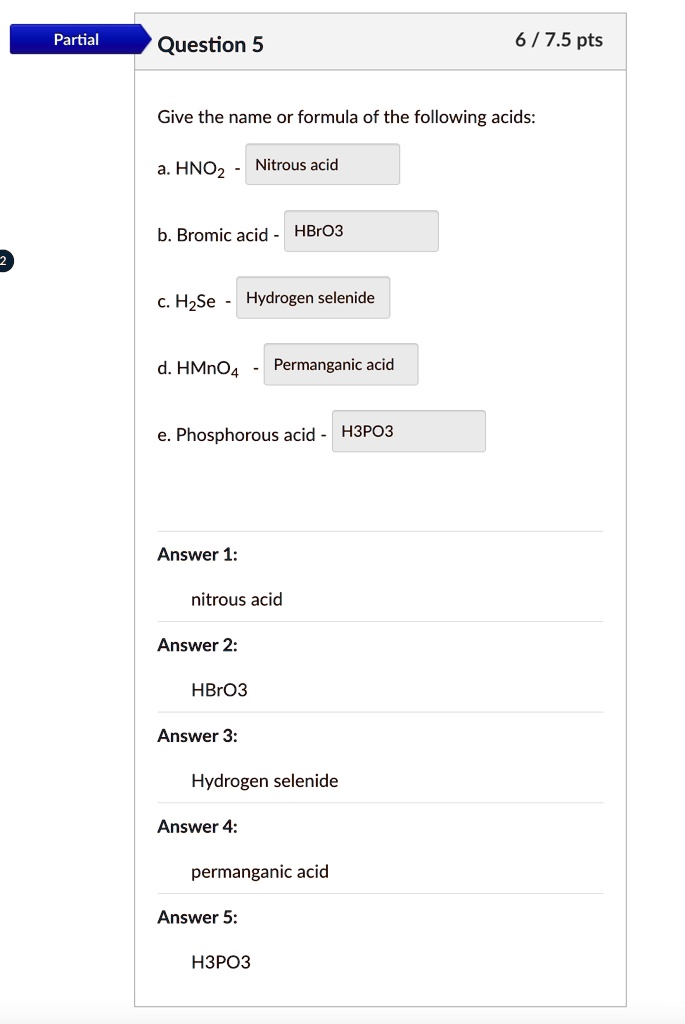Click the Answer 5 label
Viewport: 685px width, 1024px height.
pyautogui.click(x=197, y=917)
